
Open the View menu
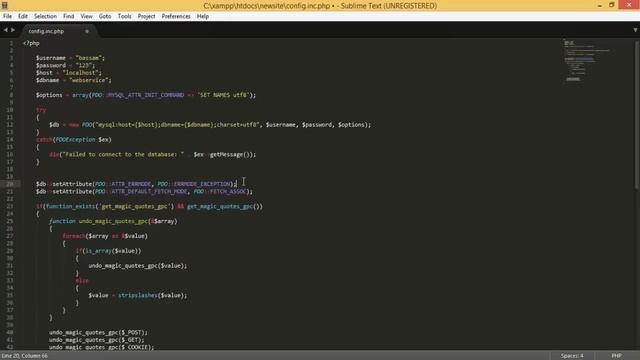point(86,16)
